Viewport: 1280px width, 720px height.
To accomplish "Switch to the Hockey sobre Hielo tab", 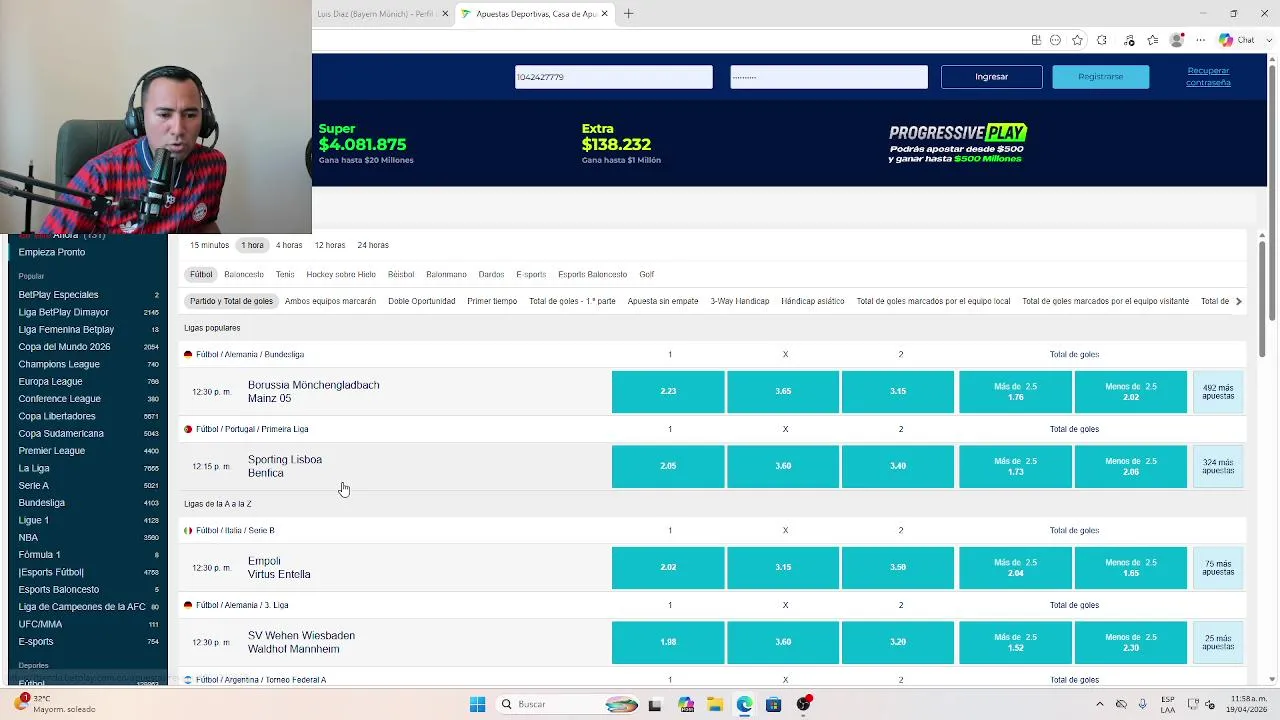I will 341,274.
